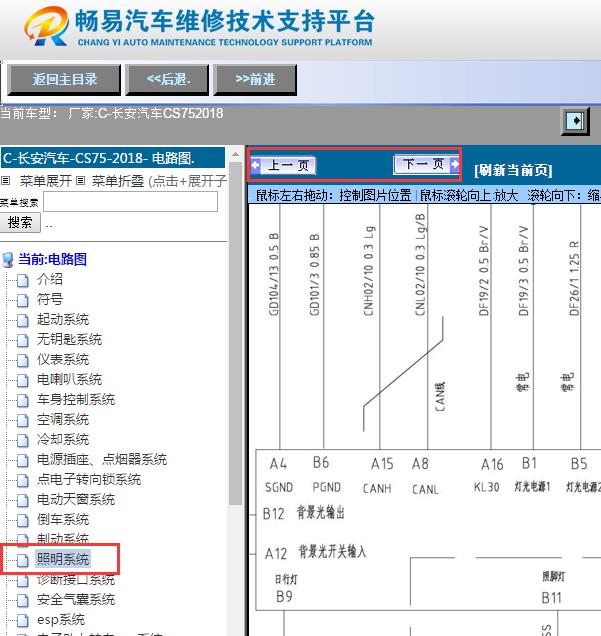Click the page icon beside 空调系统
Viewport: 601px width, 636px height.
click(23, 420)
